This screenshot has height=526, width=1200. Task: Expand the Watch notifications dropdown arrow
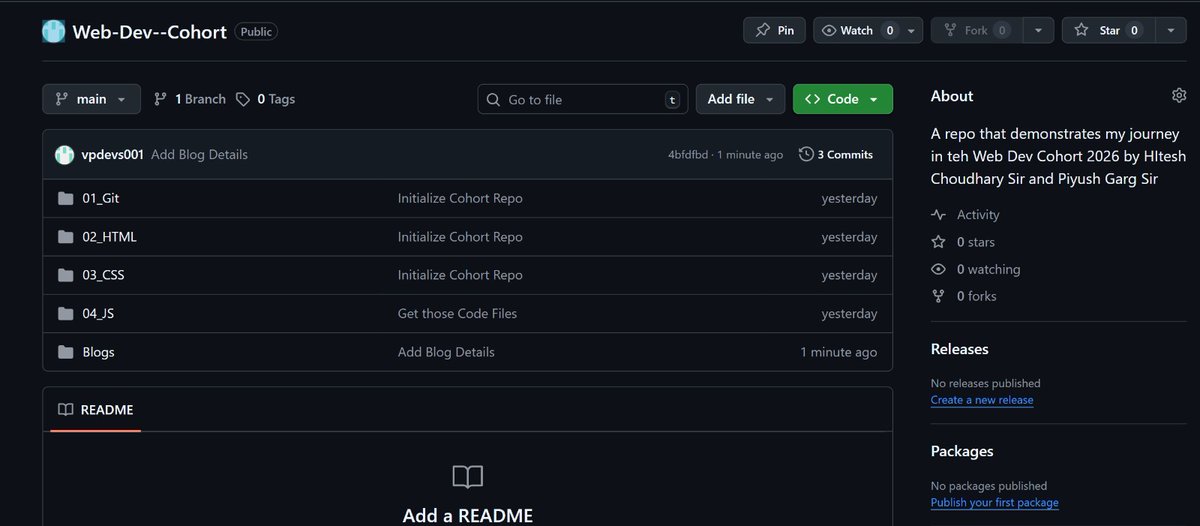coord(911,31)
